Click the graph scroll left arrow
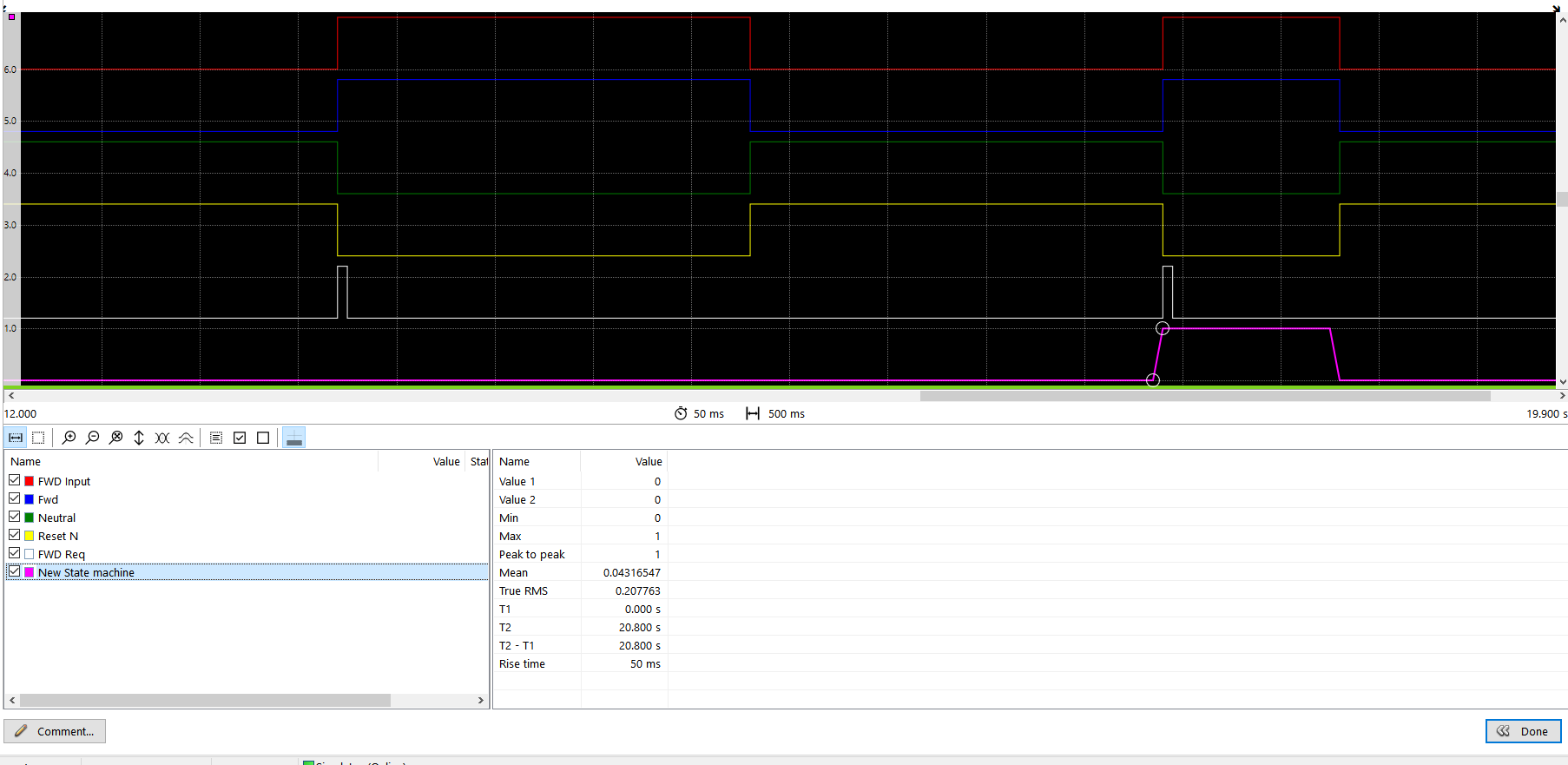1568x765 pixels. [11, 395]
